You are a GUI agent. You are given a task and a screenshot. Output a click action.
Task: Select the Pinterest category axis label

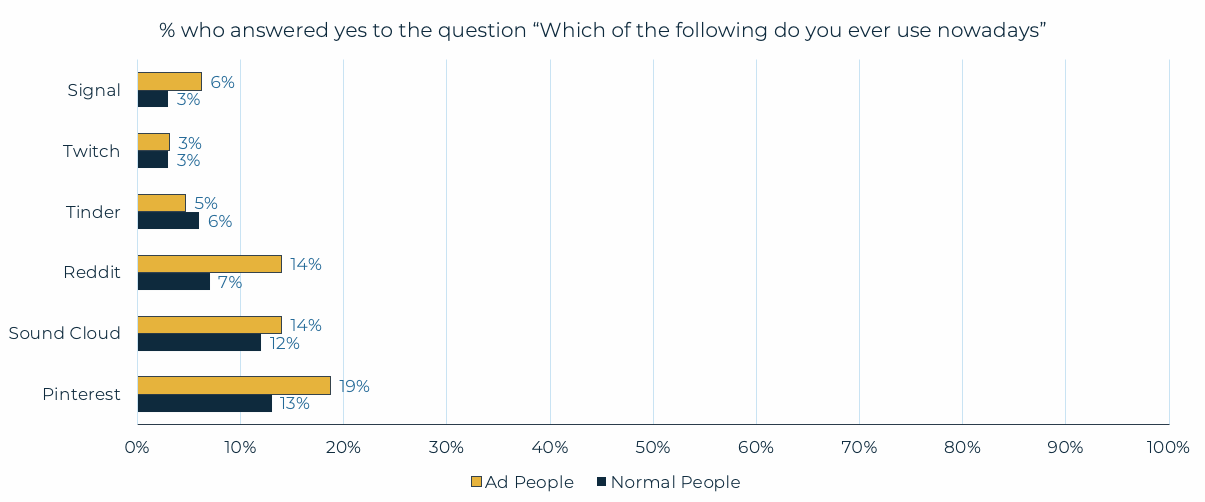(81, 394)
